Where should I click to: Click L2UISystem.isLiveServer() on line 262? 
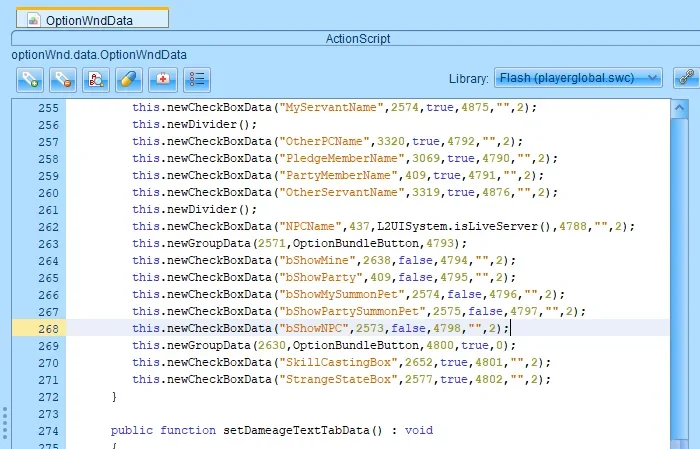[x=464, y=226]
